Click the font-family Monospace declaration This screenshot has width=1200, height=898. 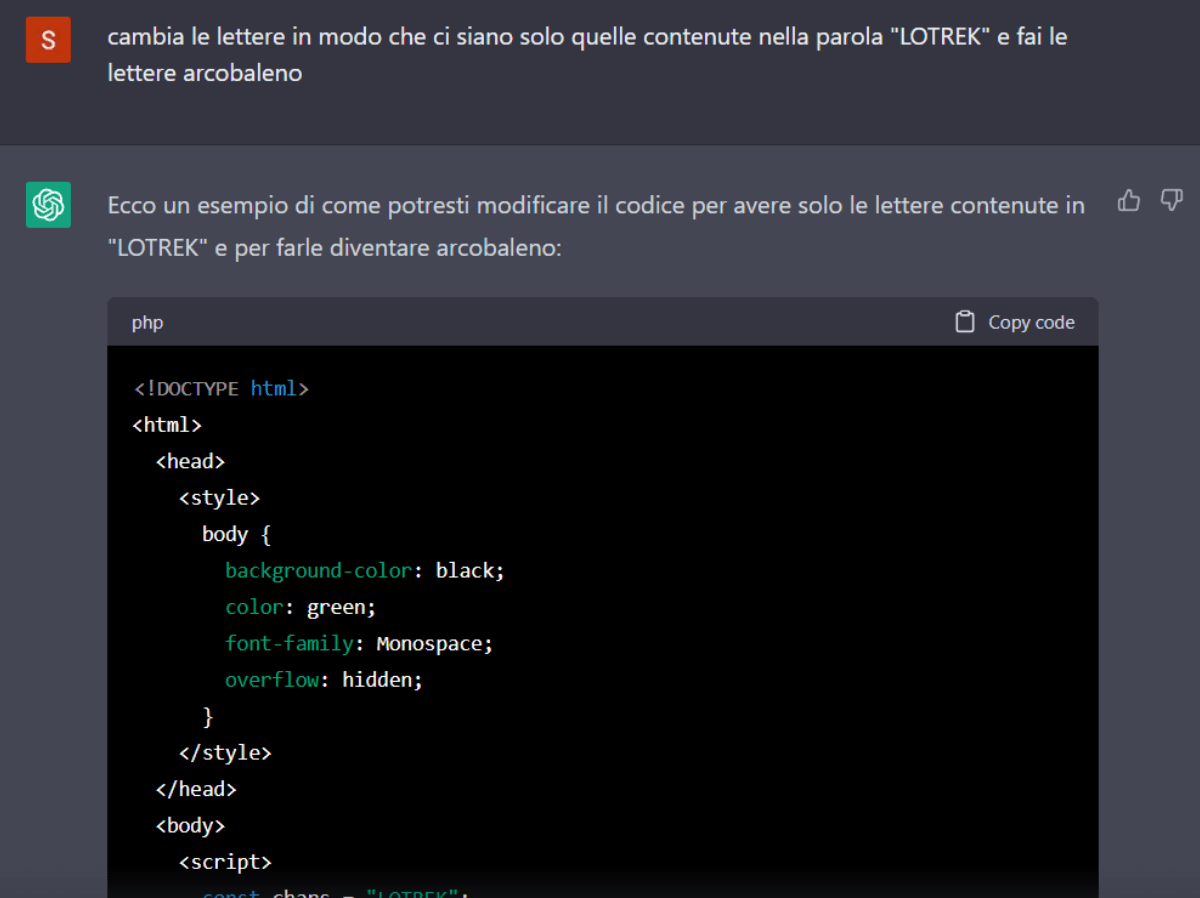[x=358, y=643]
